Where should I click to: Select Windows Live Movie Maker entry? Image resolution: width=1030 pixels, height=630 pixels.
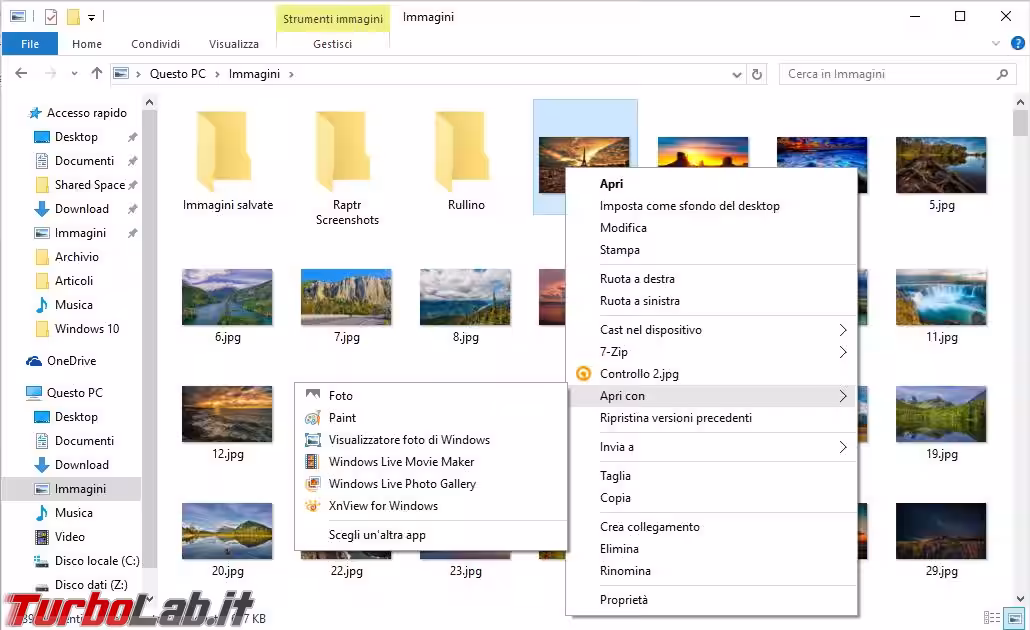tap(401, 462)
